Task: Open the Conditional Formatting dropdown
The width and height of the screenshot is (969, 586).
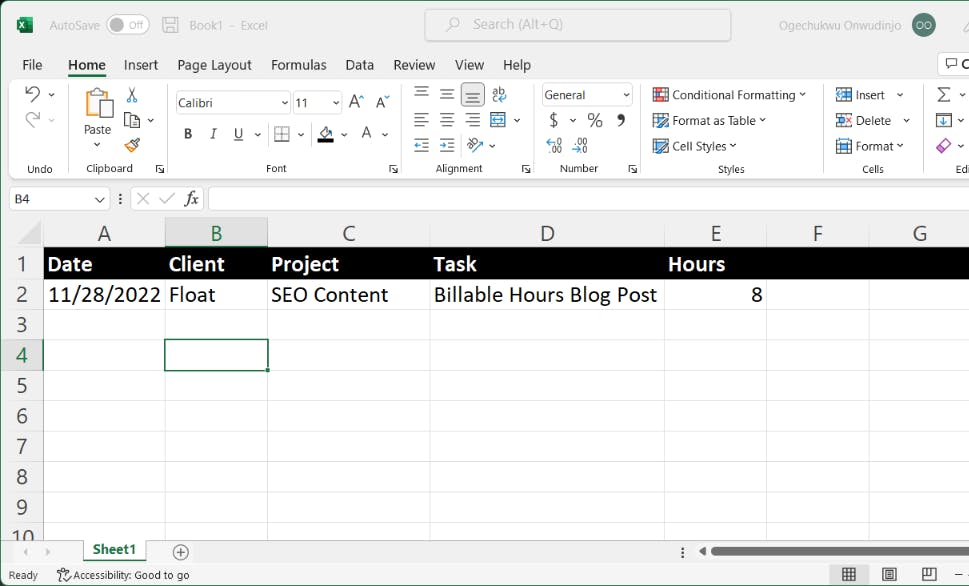Action: (x=730, y=95)
